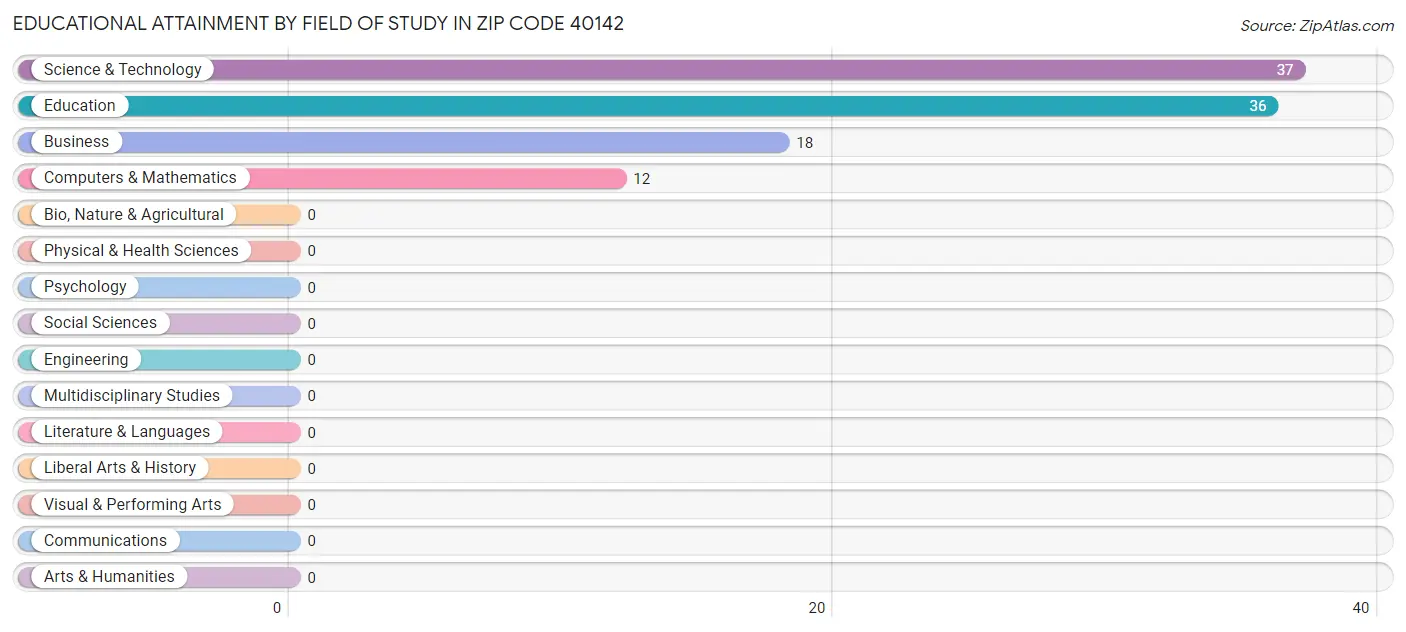Image resolution: width=1406 pixels, height=632 pixels.
Task: Click the 0 value next to Visual & Performing Arts
Action: [312, 505]
